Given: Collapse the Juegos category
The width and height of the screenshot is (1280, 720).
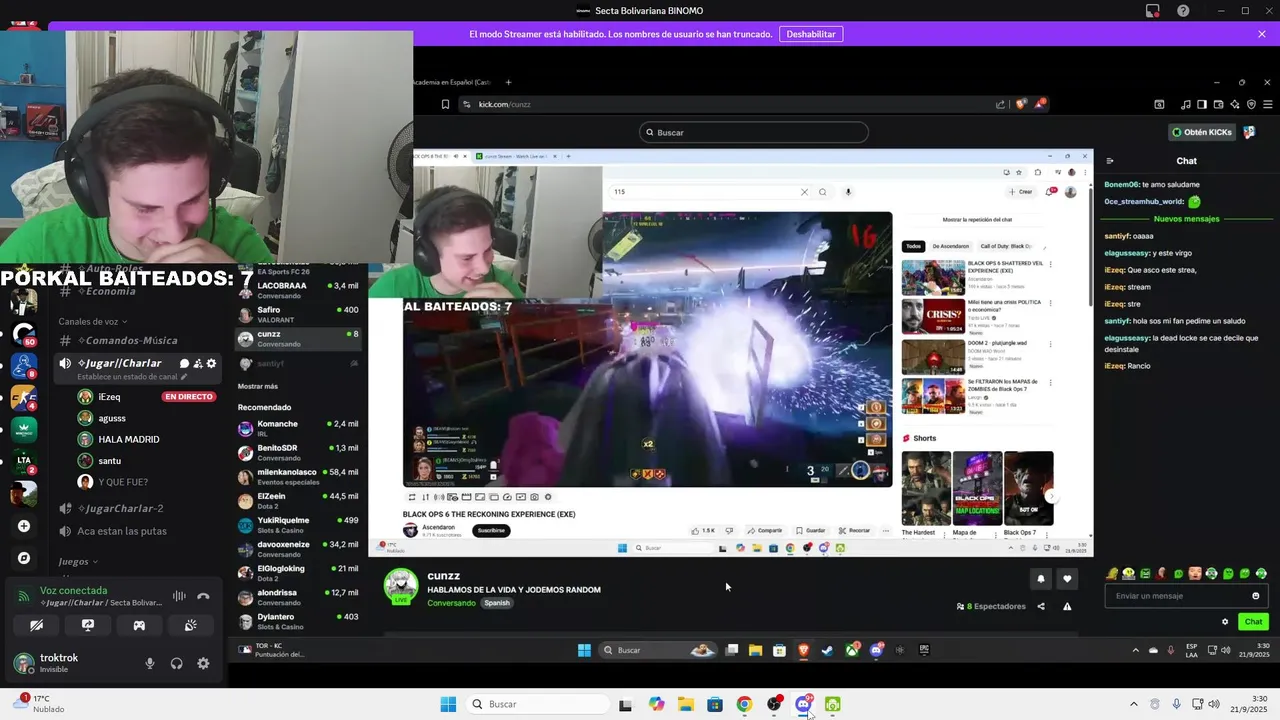Looking at the screenshot, I should click(x=78, y=562).
